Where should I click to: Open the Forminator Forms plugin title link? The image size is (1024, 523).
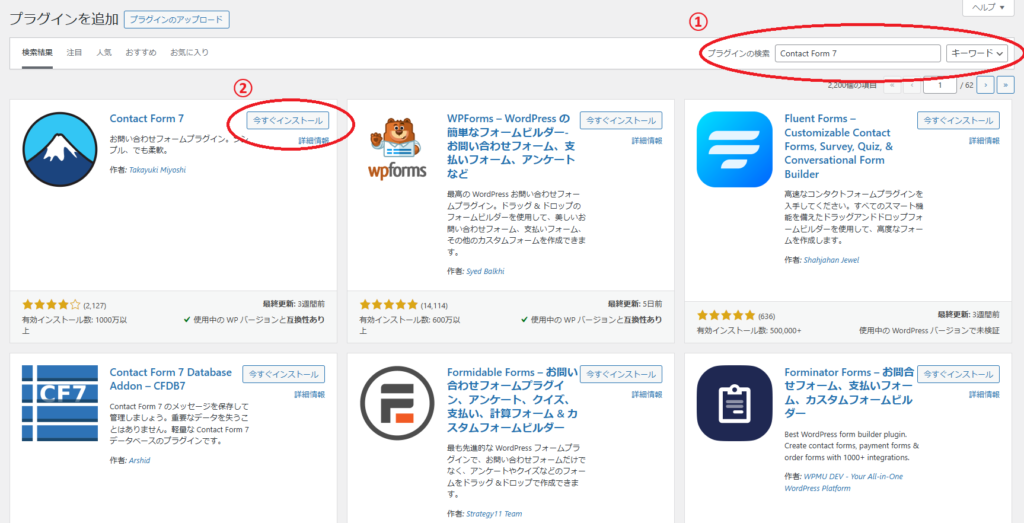[849, 393]
